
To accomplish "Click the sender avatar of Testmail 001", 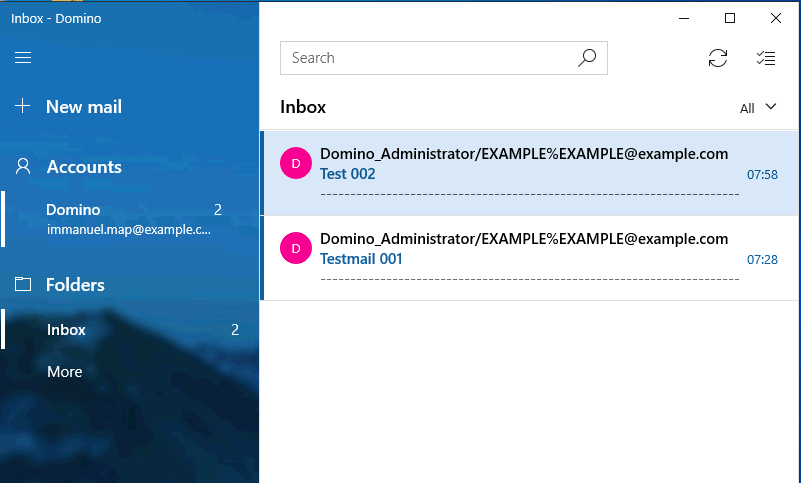I will pos(296,248).
